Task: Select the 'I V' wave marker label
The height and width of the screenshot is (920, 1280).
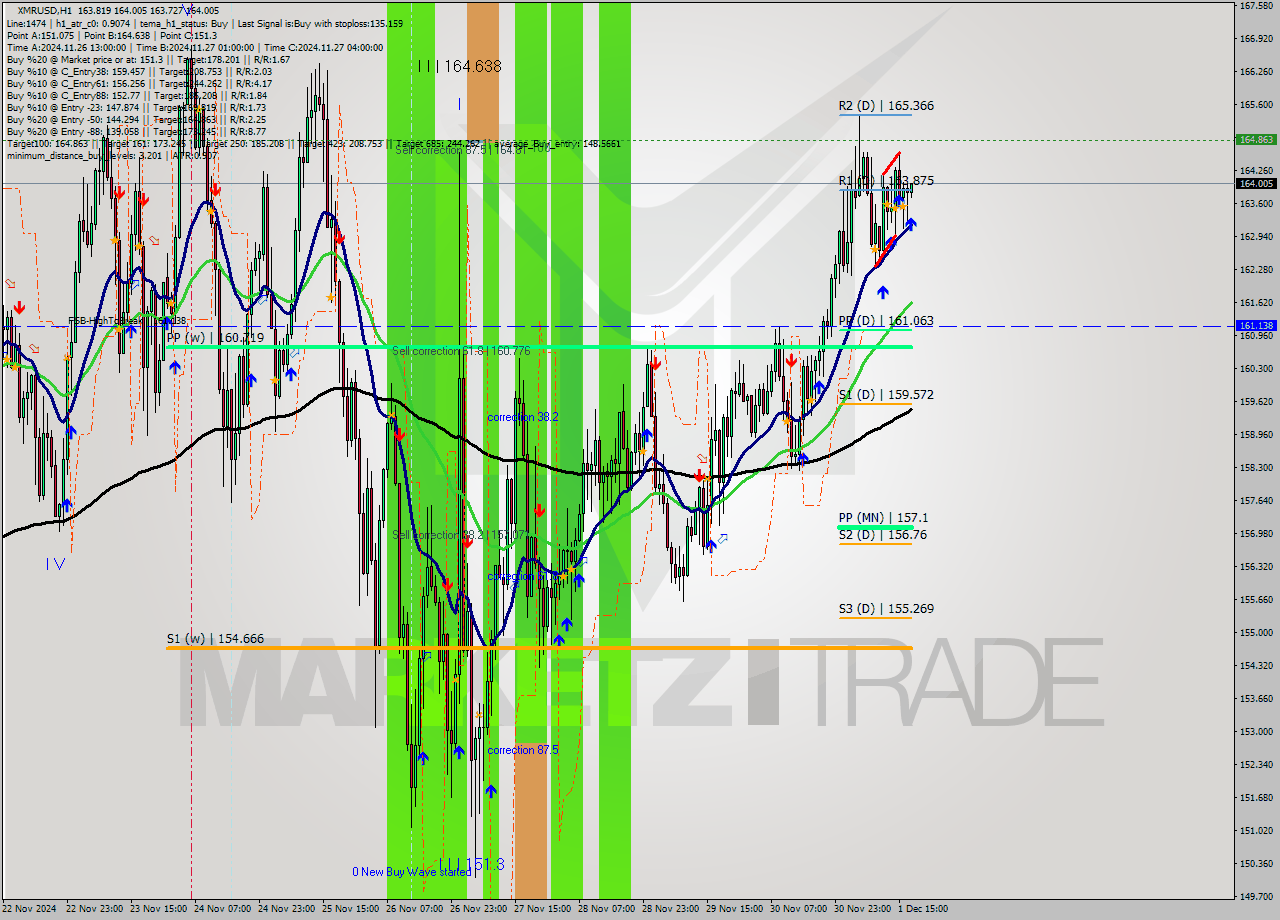Action: click(x=55, y=563)
